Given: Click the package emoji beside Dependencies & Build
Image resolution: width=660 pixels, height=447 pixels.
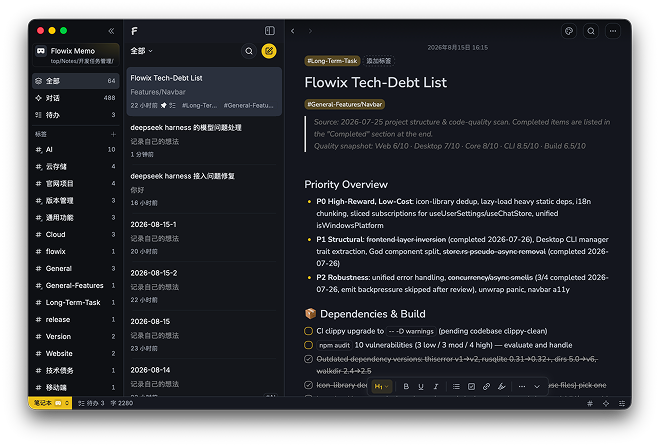Looking at the screenshot, I should coord(311,314).
